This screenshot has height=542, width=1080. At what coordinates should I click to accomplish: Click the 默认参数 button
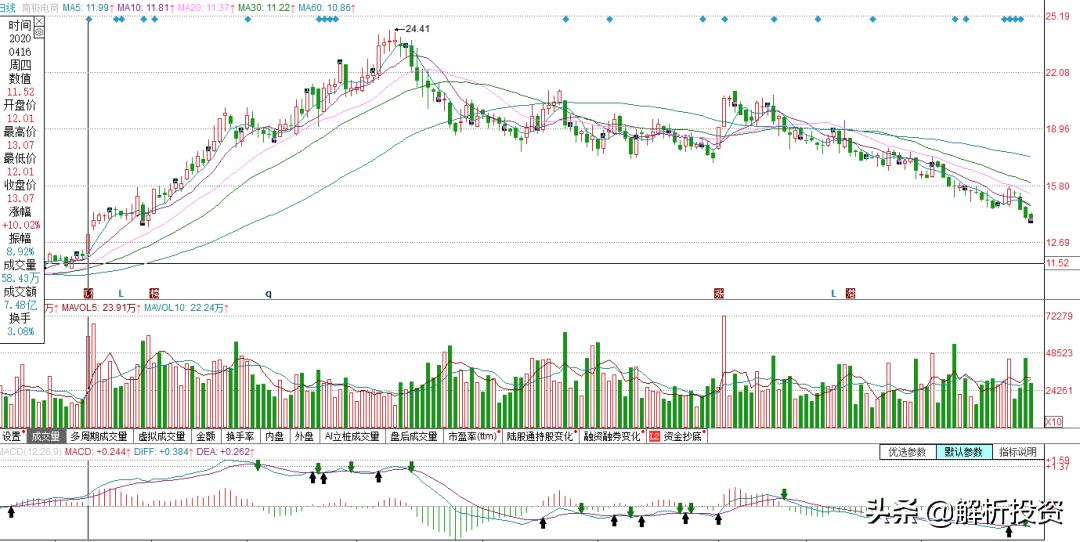[x=964, y=452]
